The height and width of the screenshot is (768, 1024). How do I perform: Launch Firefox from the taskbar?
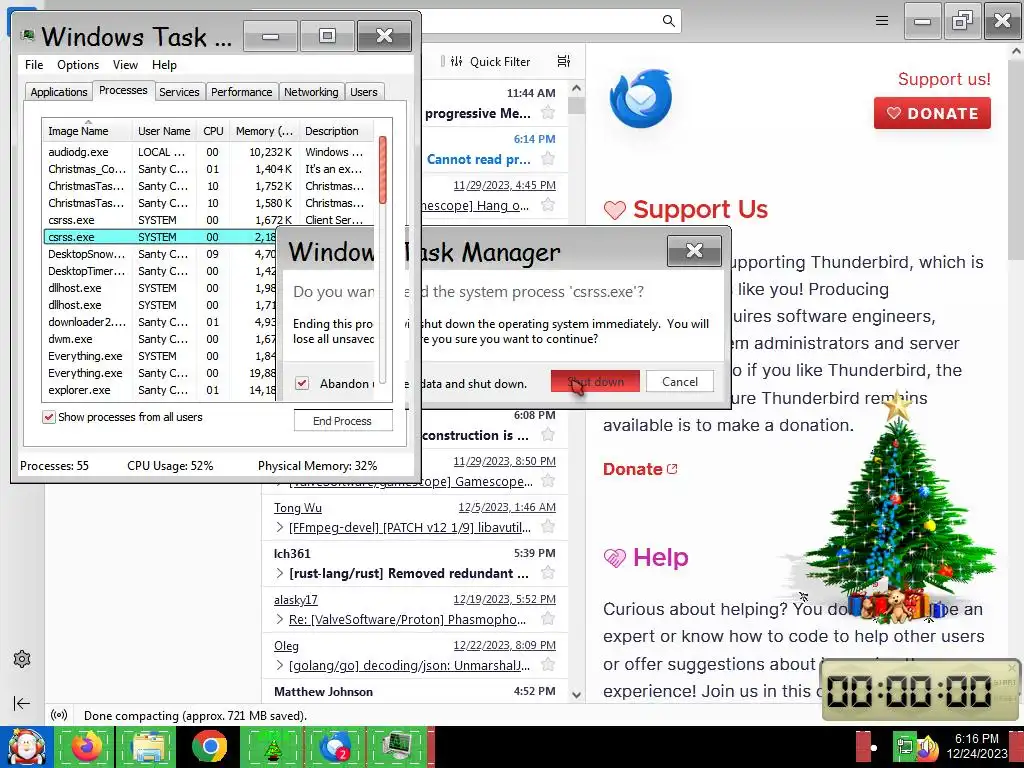tap(86, 748)
